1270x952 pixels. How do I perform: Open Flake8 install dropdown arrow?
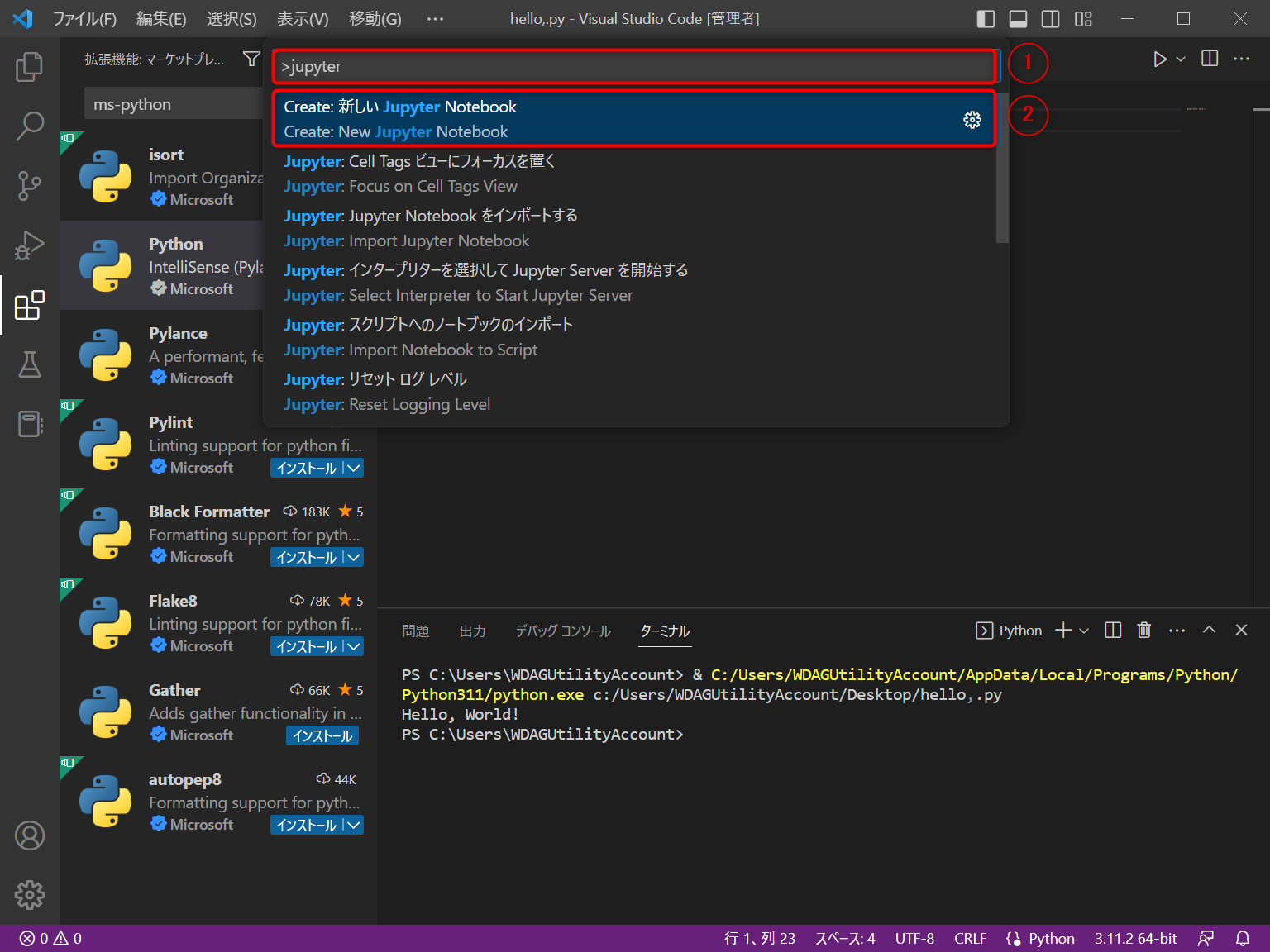354,646
